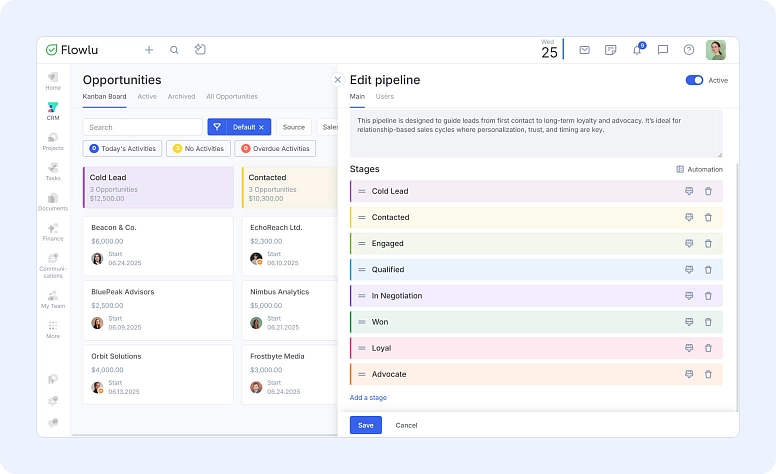Toggle the Active pipeline switch
The width and height of the screenshot is (776, 474).
point(694,80)
